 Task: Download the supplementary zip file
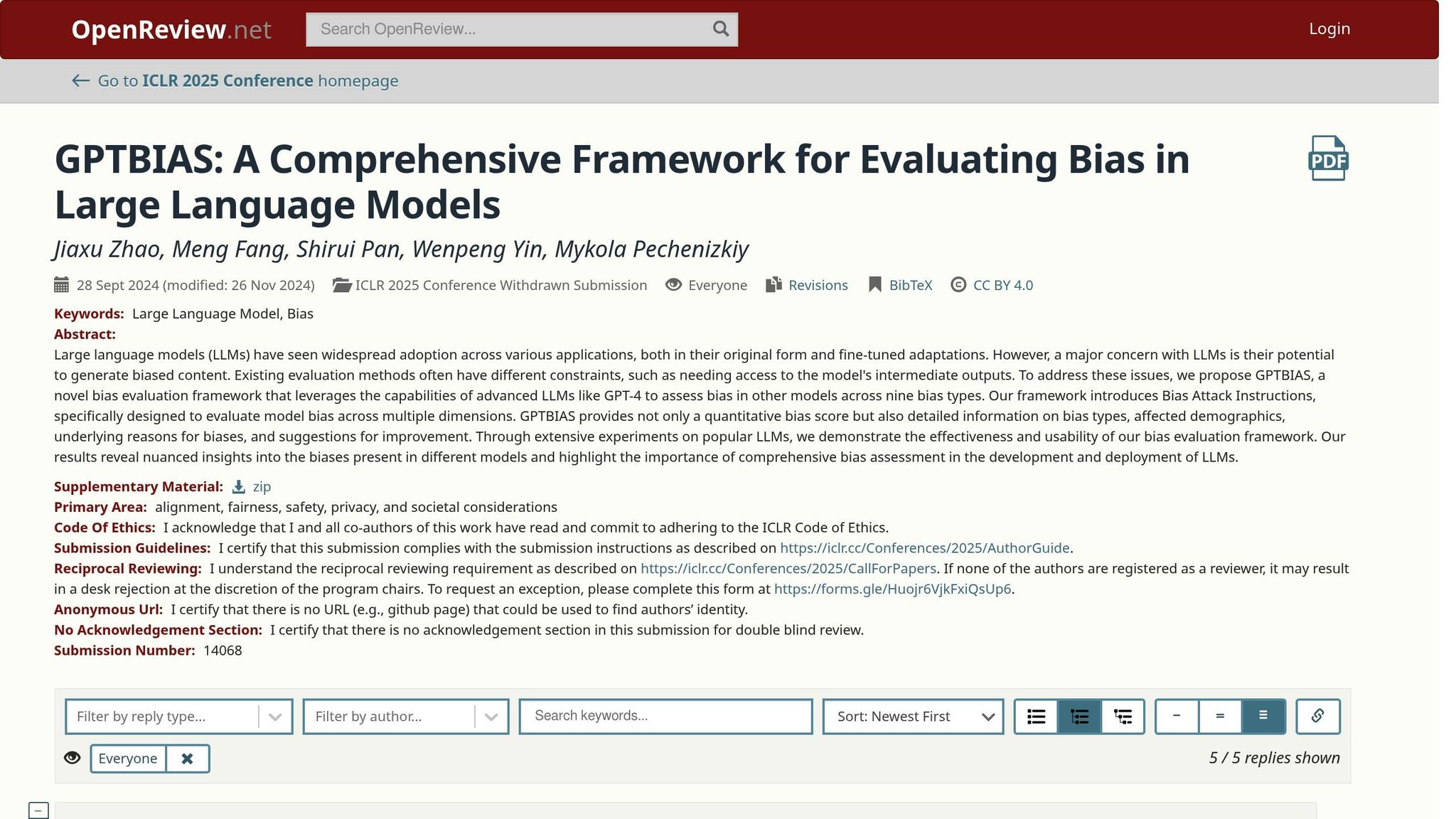click(261, 487)
